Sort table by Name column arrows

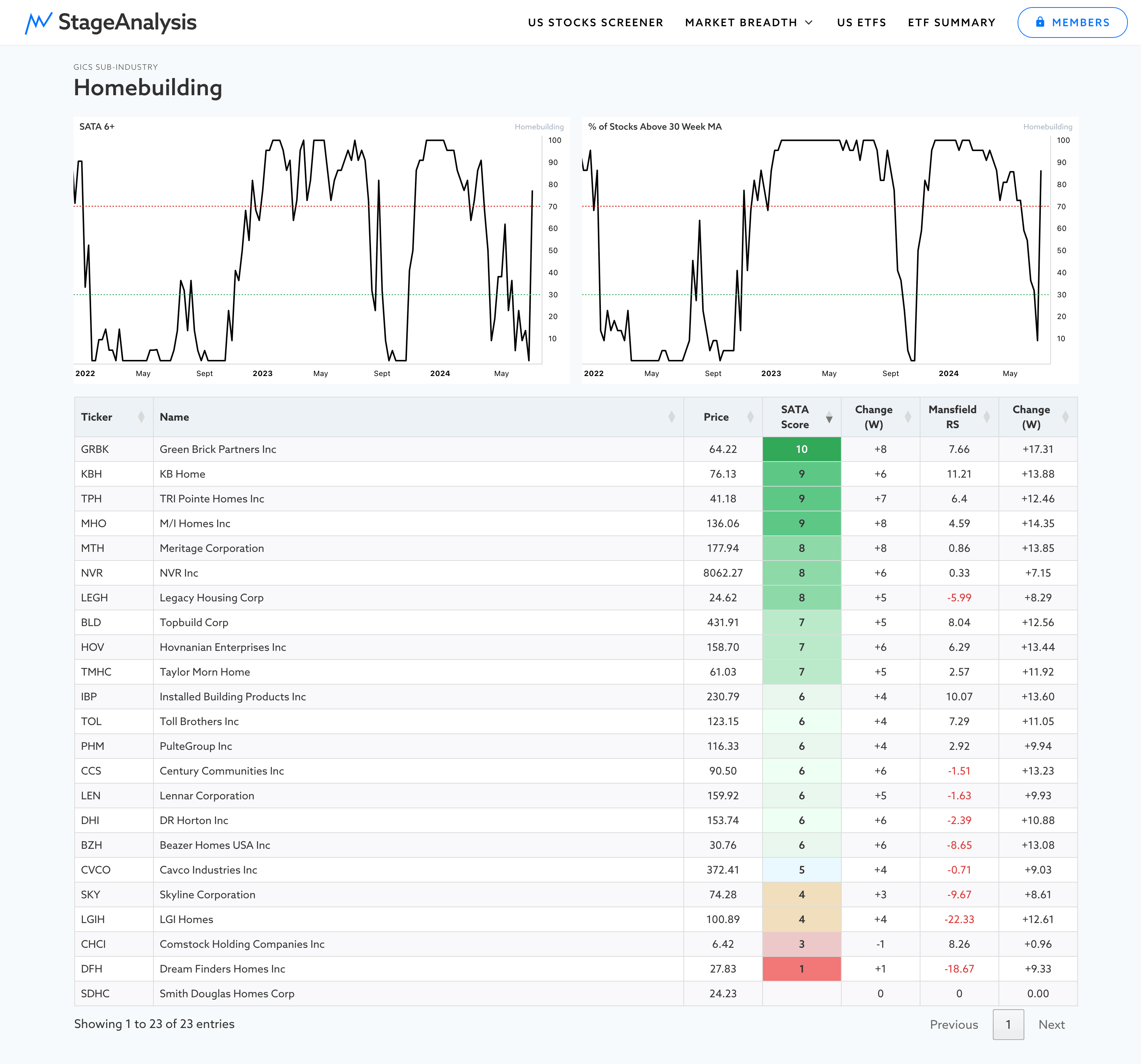click(671, 417)
